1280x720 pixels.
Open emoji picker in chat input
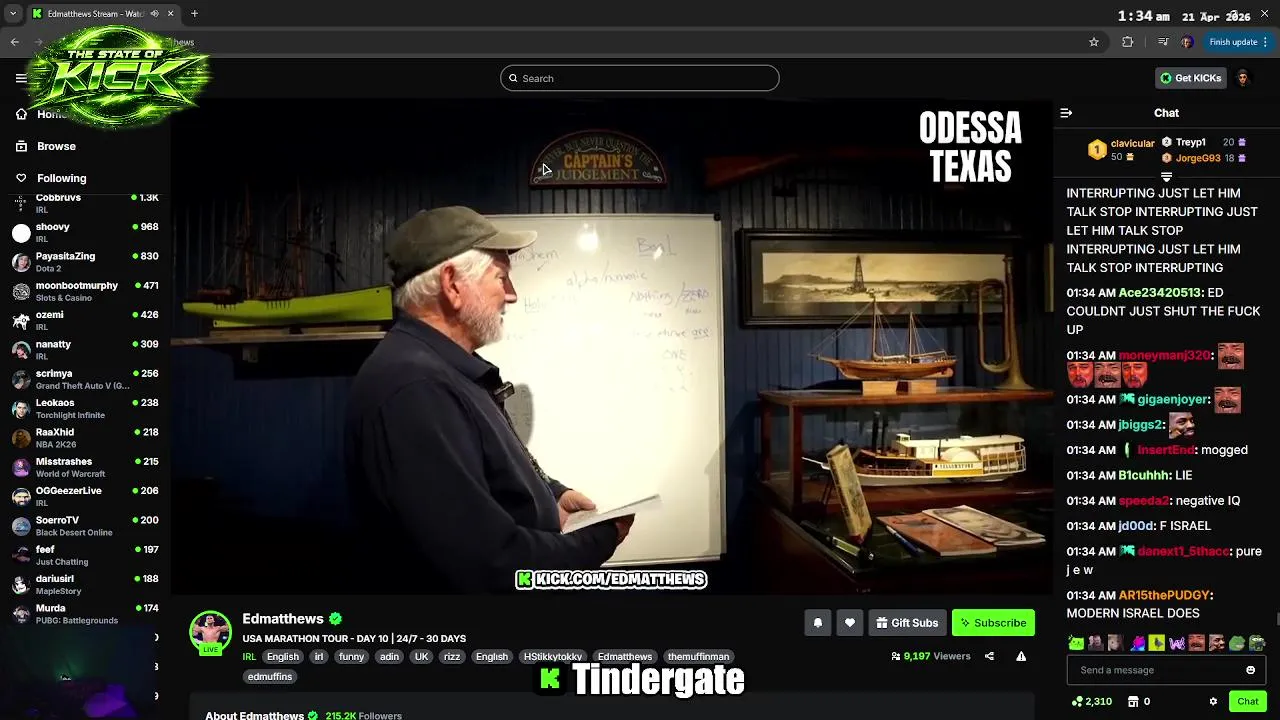(1250, 670)
